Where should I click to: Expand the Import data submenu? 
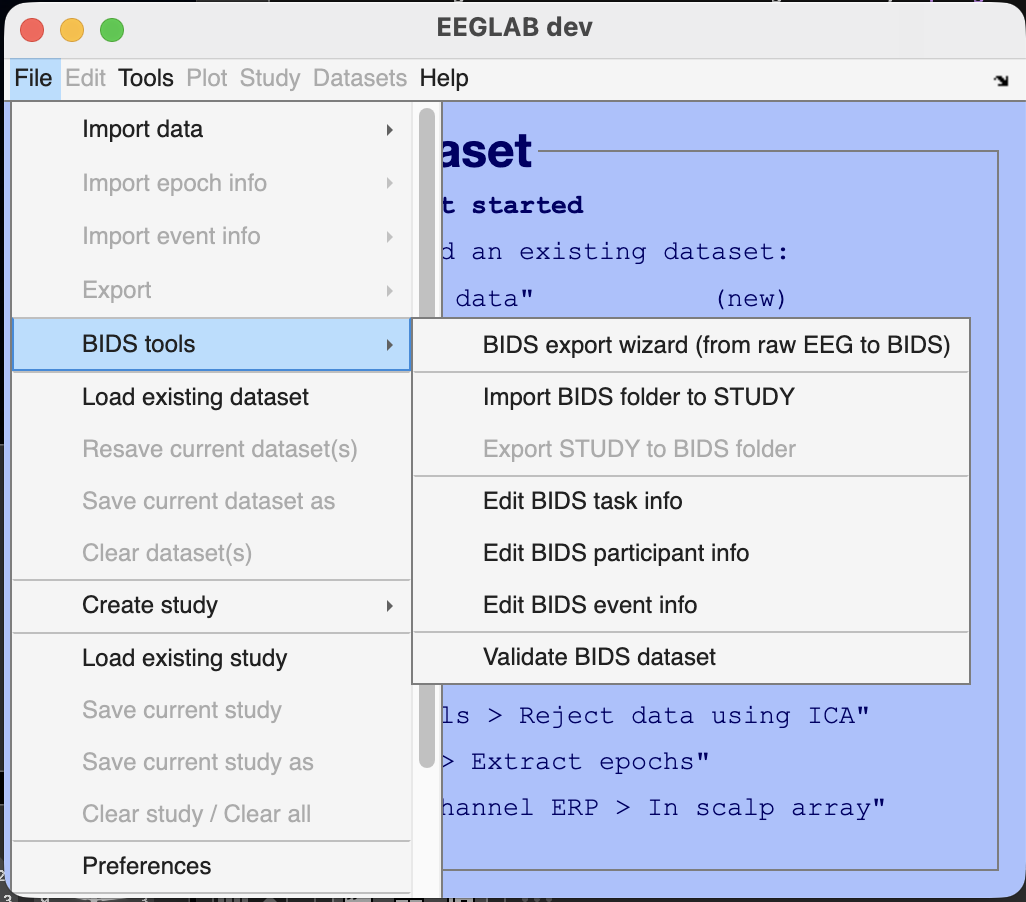pyautogui.click(x=200, y=129)
